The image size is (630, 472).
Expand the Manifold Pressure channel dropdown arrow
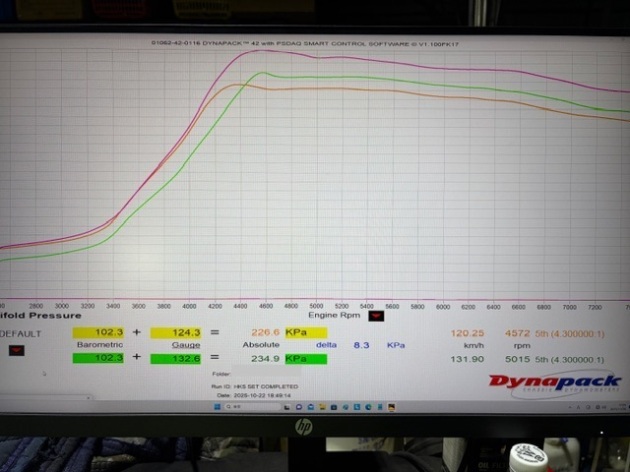(x=16, y=351)
